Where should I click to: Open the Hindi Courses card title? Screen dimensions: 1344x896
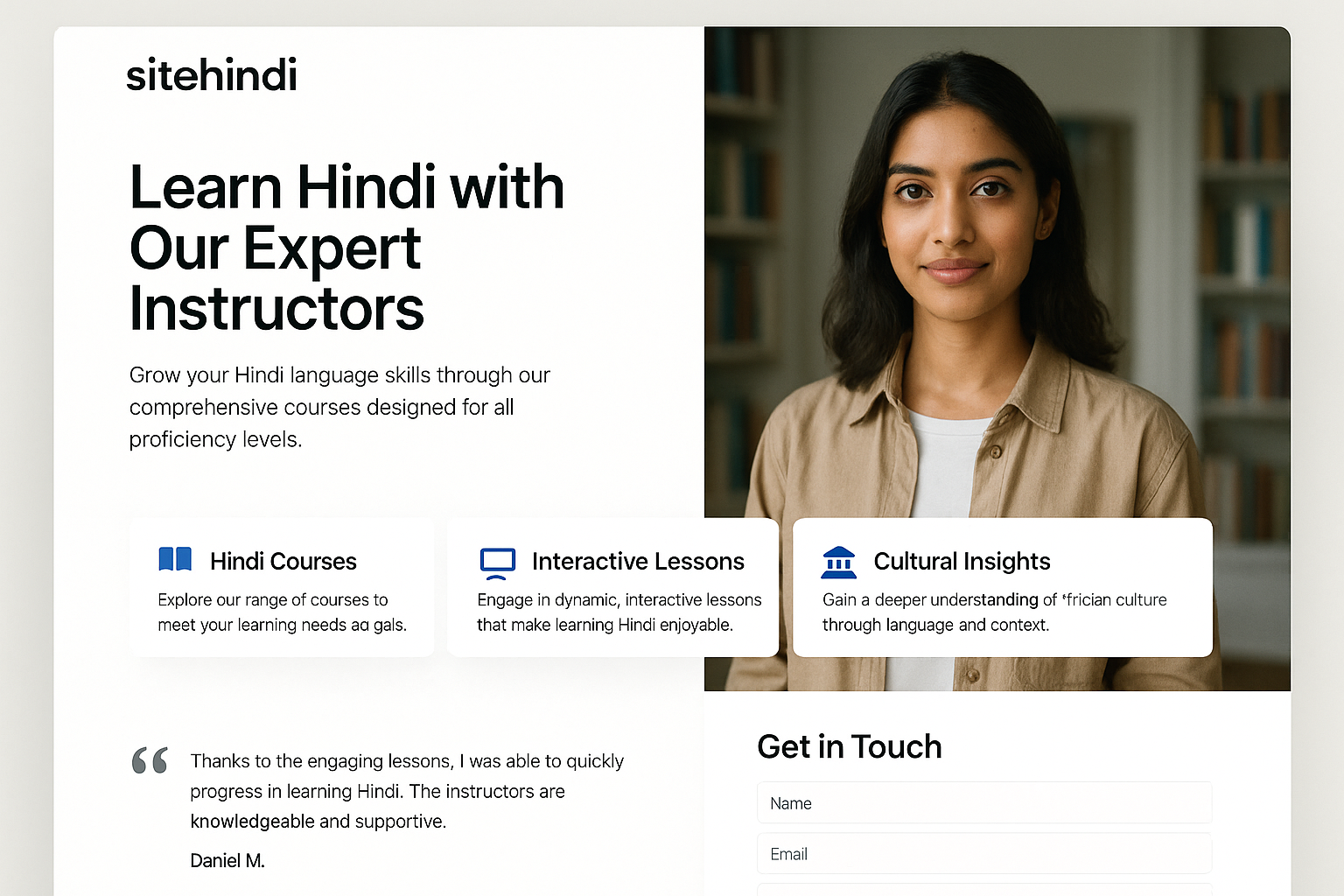pyautogui.click(x=283, y=561)
